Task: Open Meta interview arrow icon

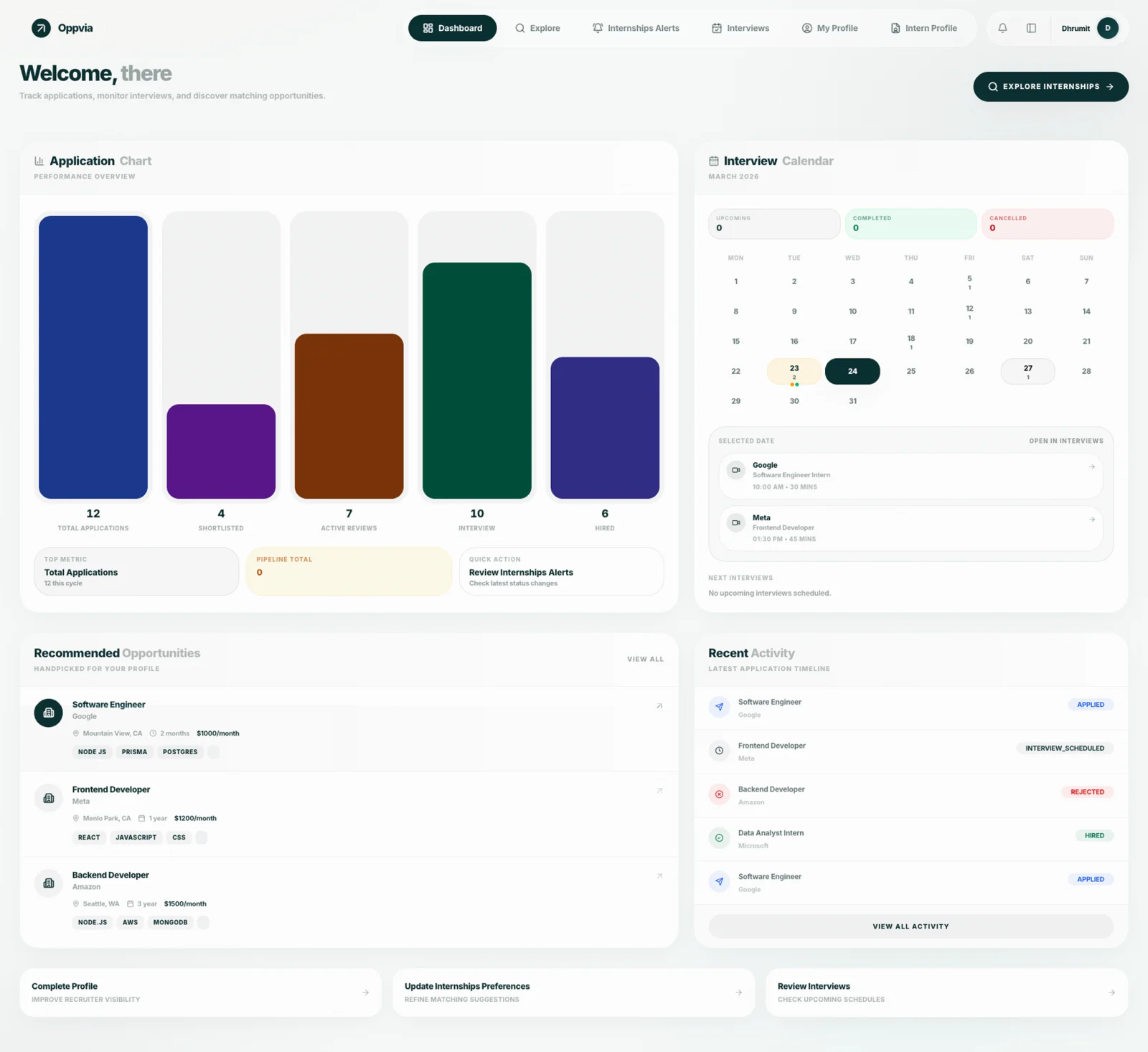Action: (1092, 519)
